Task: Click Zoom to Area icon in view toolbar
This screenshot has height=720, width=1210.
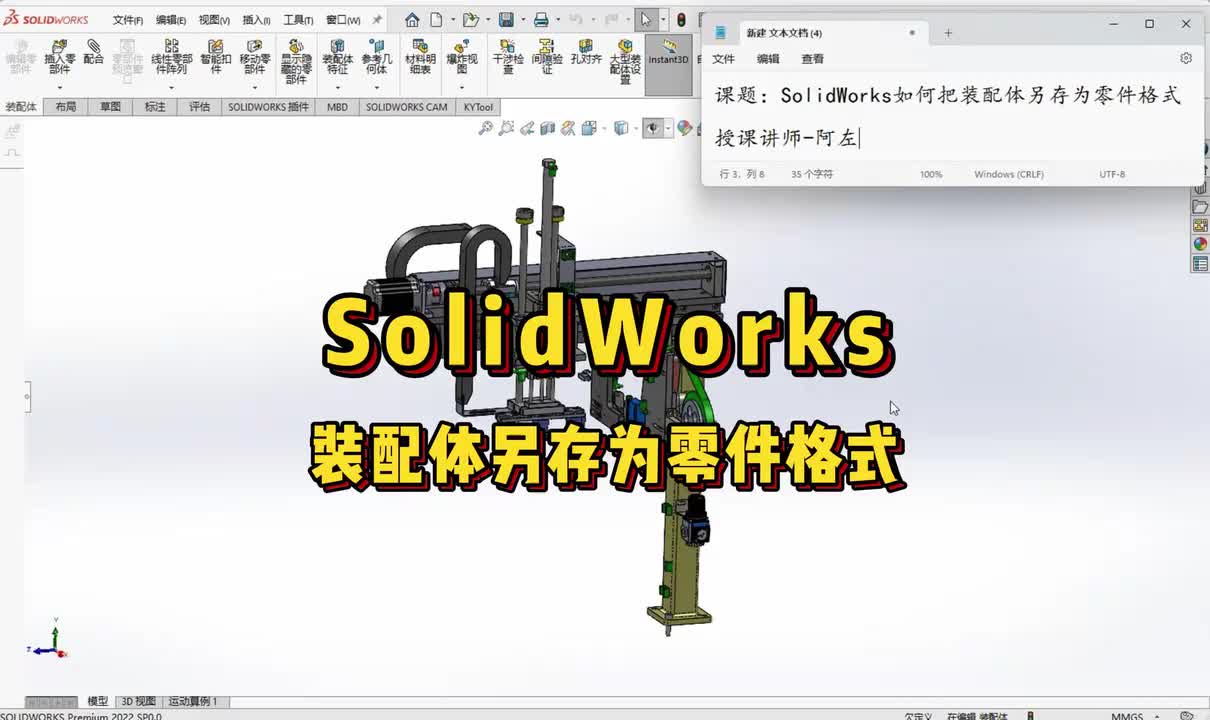Action: [x=506, y=128]
